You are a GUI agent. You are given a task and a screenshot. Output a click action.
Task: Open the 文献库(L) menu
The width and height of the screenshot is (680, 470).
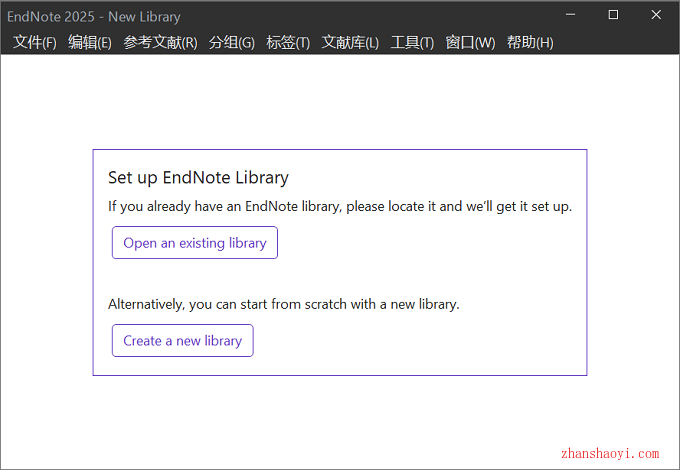coord(350,42)
